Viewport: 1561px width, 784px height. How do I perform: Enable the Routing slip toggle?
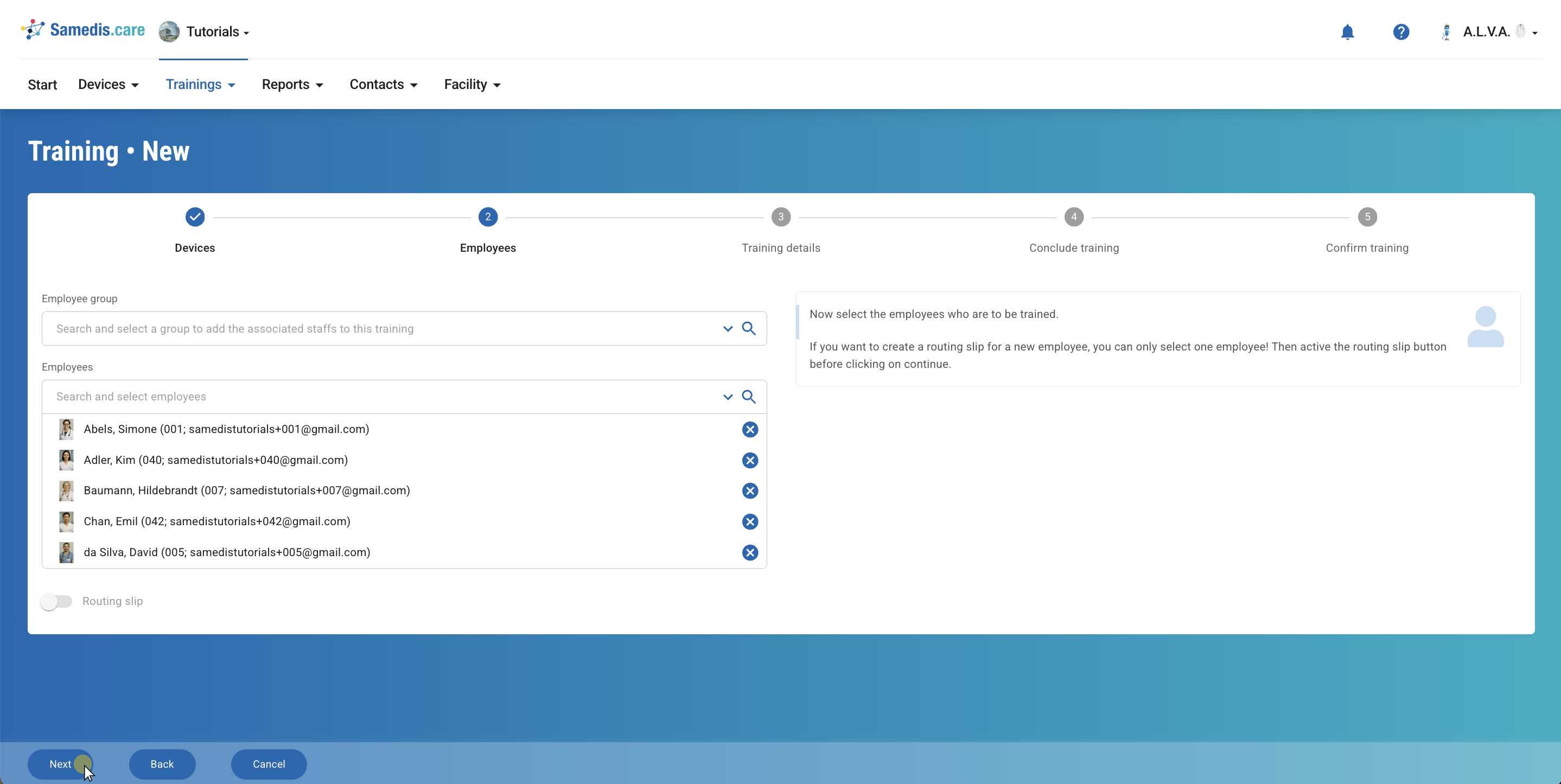coord(56,601)
